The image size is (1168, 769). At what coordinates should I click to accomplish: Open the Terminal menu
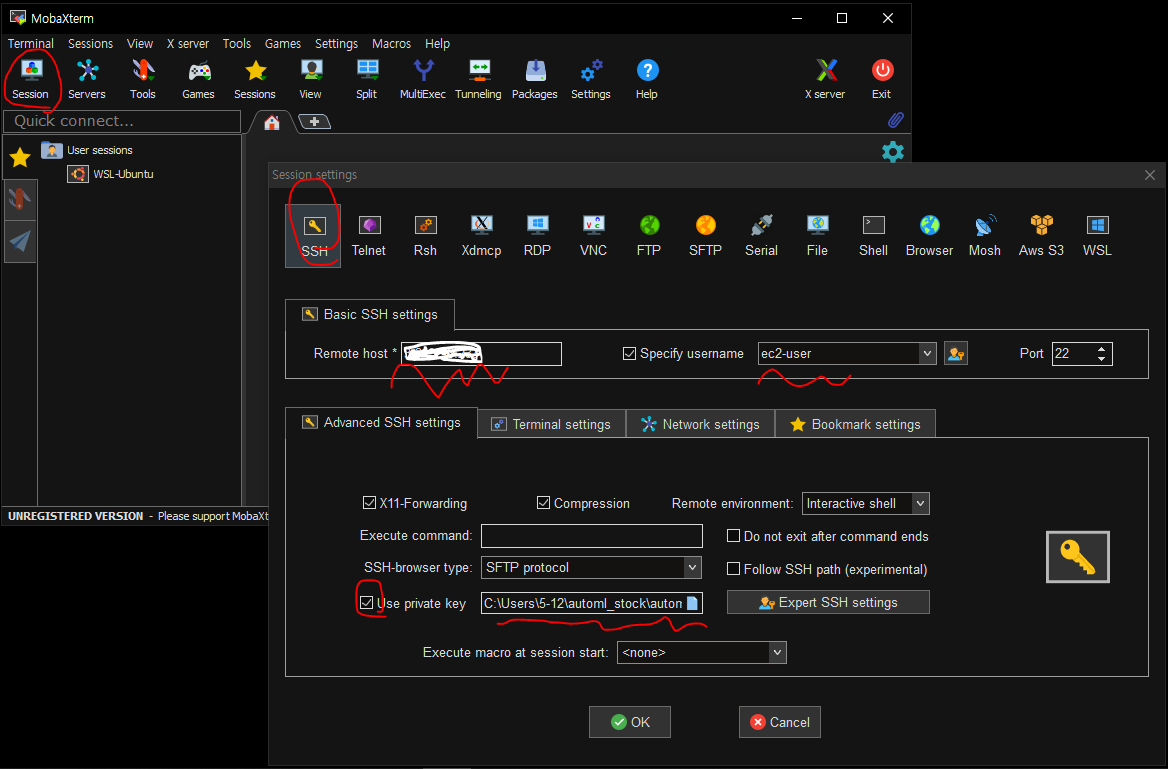31,43
